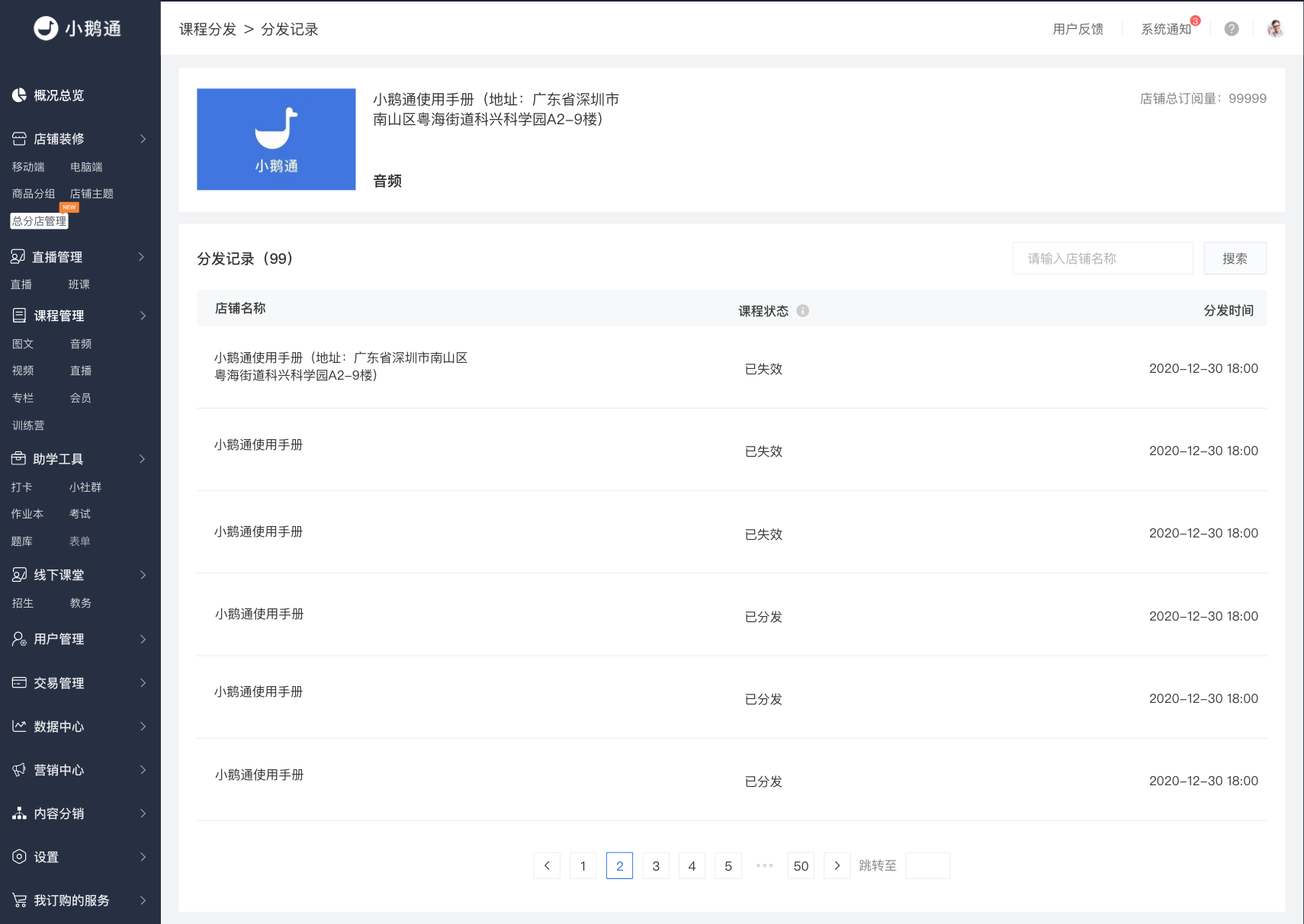Click first row store name with 地址
1304x924 pixels.
tap(341, 367)
